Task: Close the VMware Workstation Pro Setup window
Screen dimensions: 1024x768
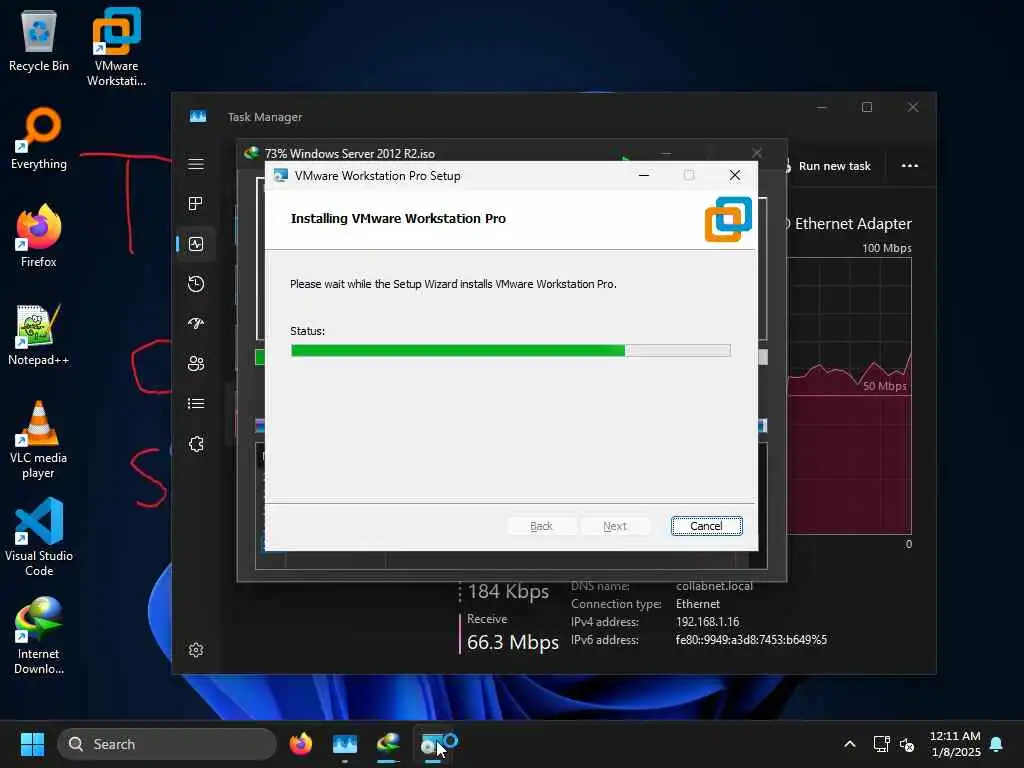Action: [735, 175]
